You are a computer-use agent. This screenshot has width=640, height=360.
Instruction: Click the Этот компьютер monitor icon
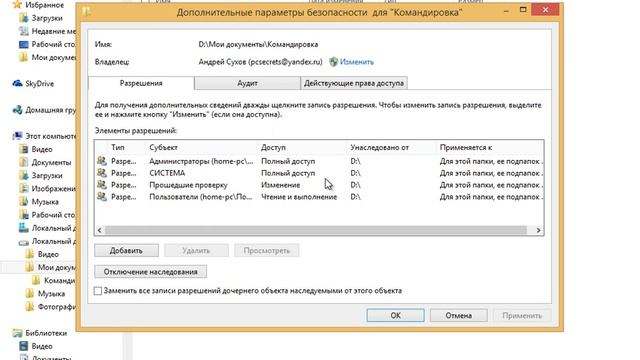tap(17, 136)
